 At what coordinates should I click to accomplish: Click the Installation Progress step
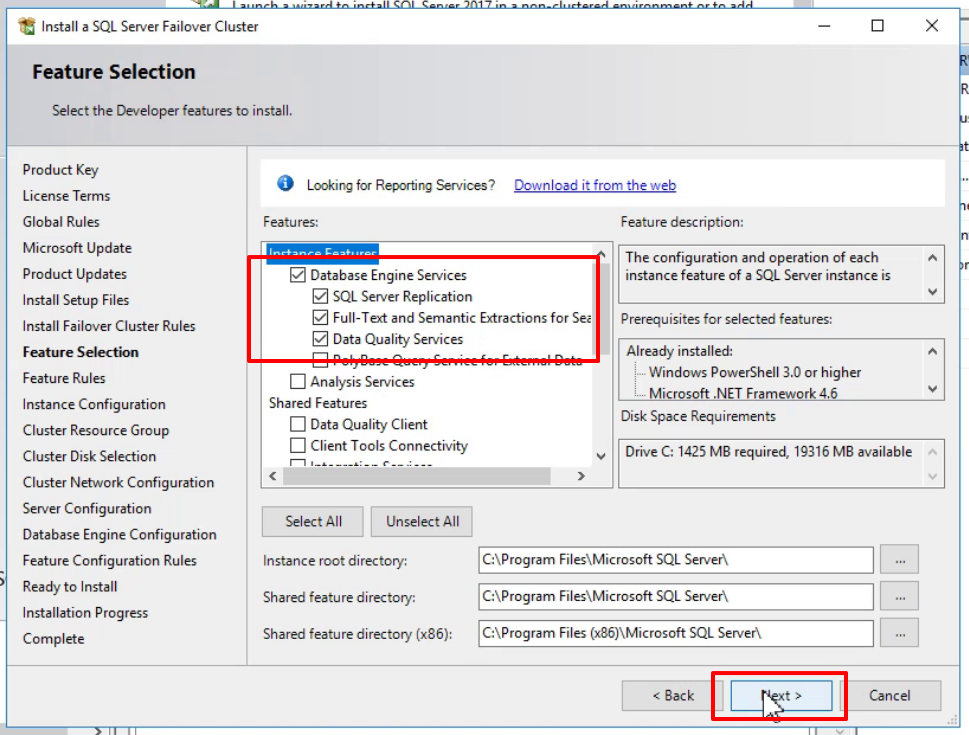pos(85,613)
